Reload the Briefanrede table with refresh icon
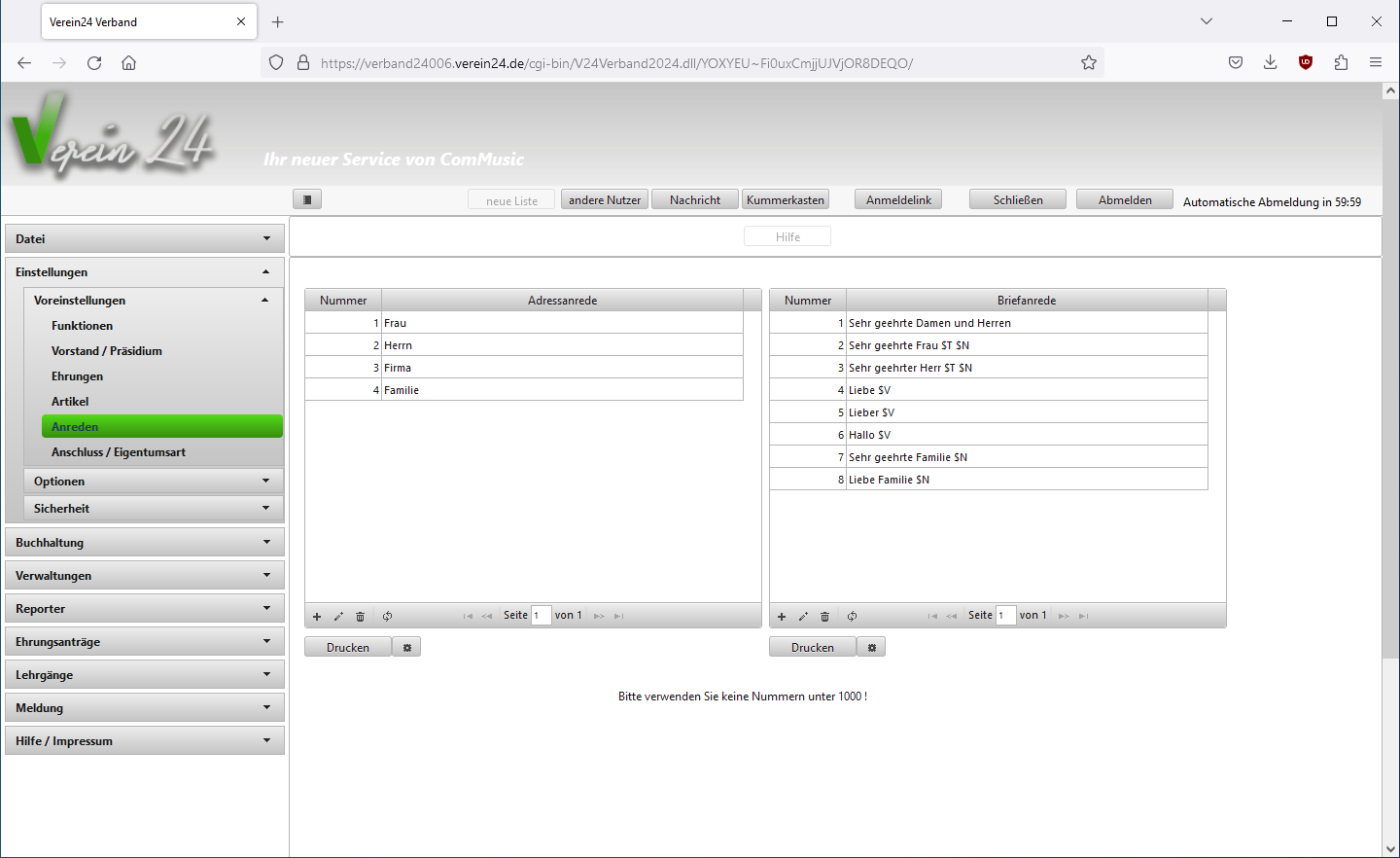 pyautogui.click(x=852, y=617)
